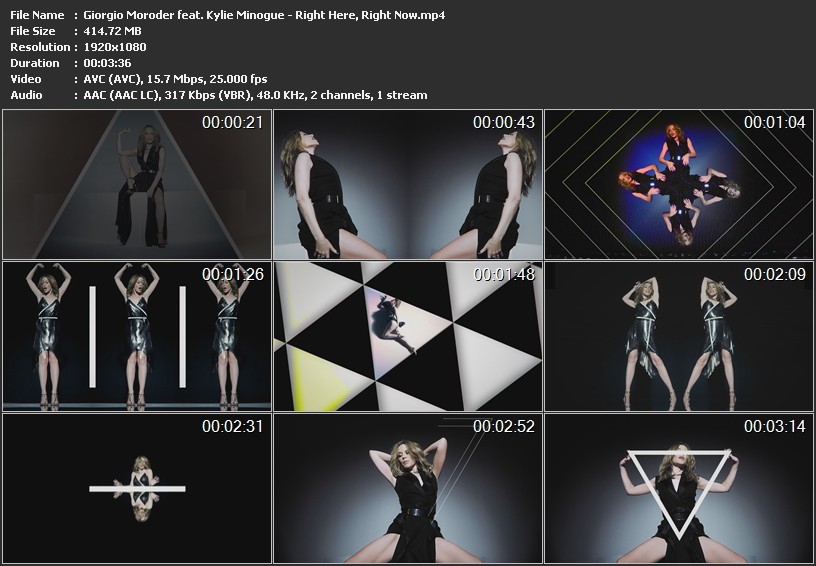Click the audio info 'AAC (AAC LC), 317 Kbps (VBR)'
The width and height of the screenshot is (816, 566).
pos(169,95)
